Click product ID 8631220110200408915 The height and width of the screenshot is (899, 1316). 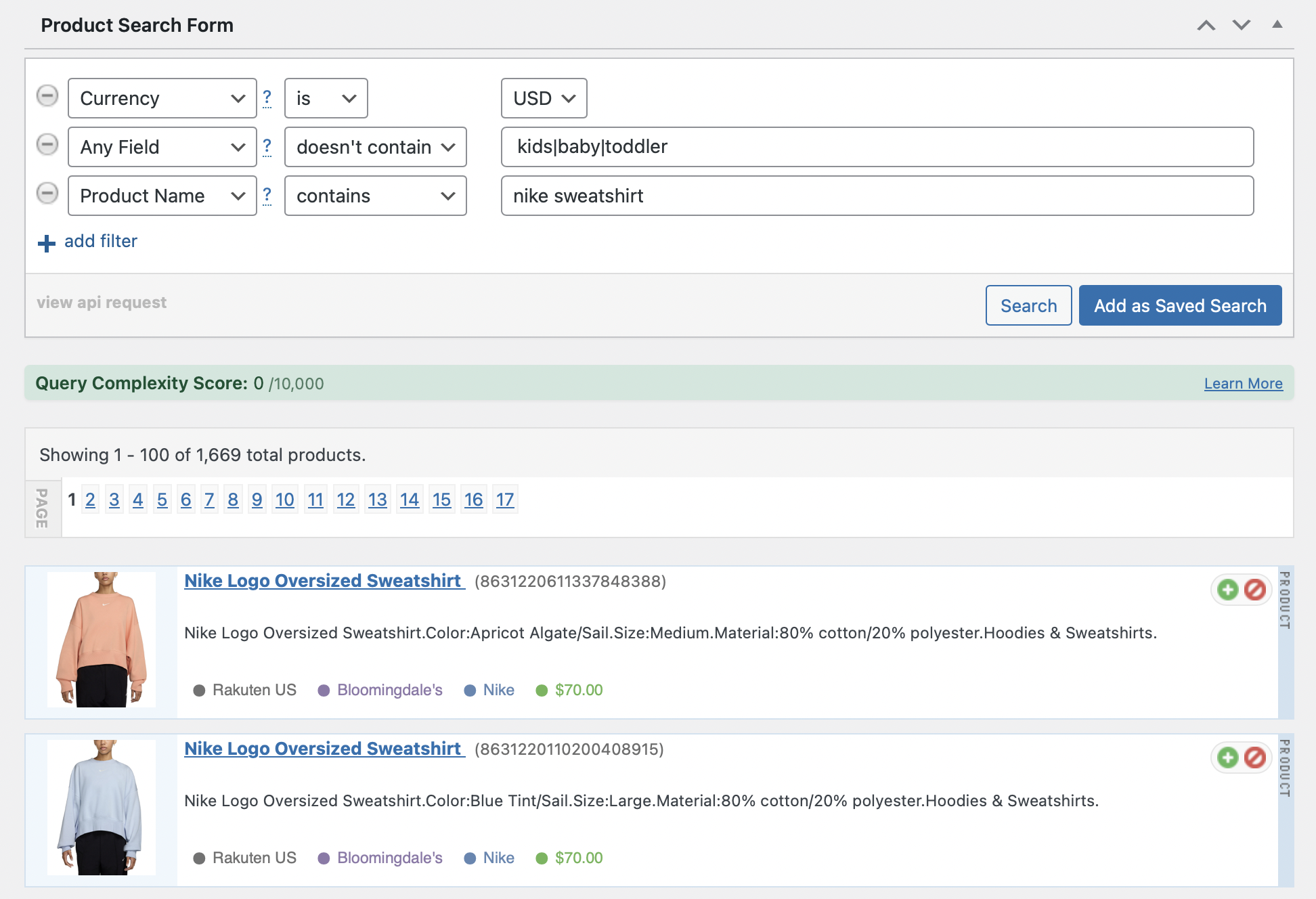pyautogui.click(x=569, y=749)
